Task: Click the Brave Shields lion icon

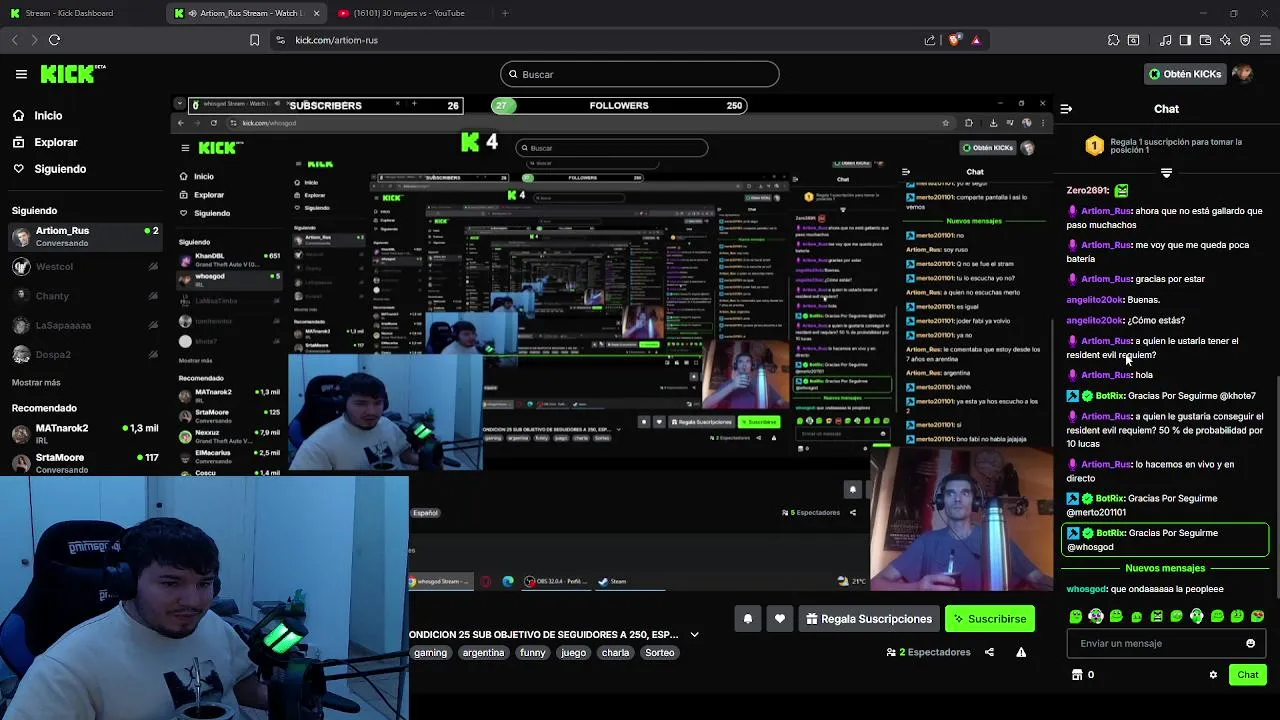Action: coord(954,40)
